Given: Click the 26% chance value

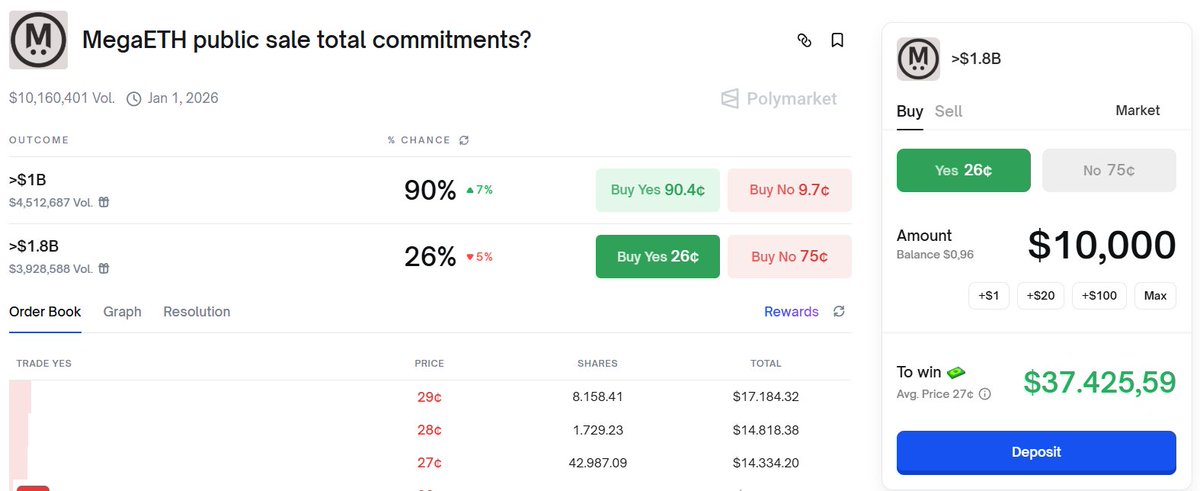Looking at the screenshot, I should tap(430, 256).
